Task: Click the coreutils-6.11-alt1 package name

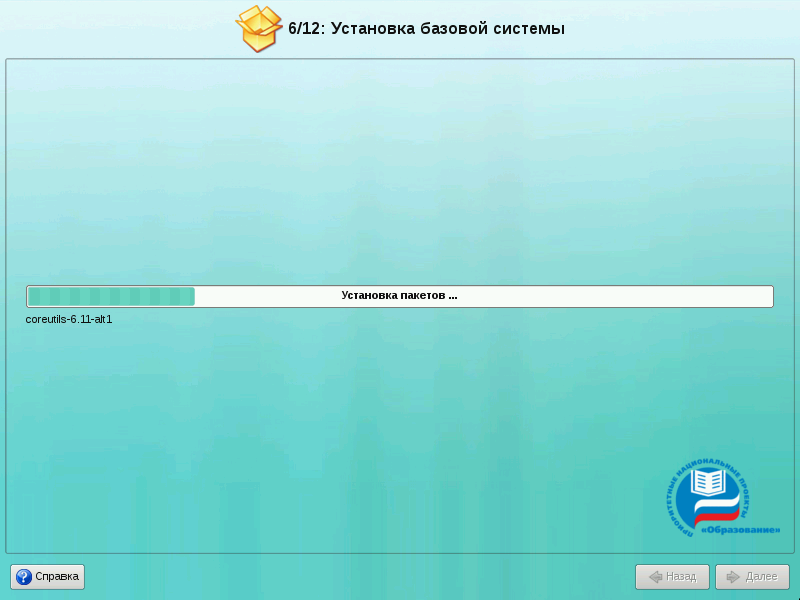Action: pyautogui.click(x=69, y=320)
